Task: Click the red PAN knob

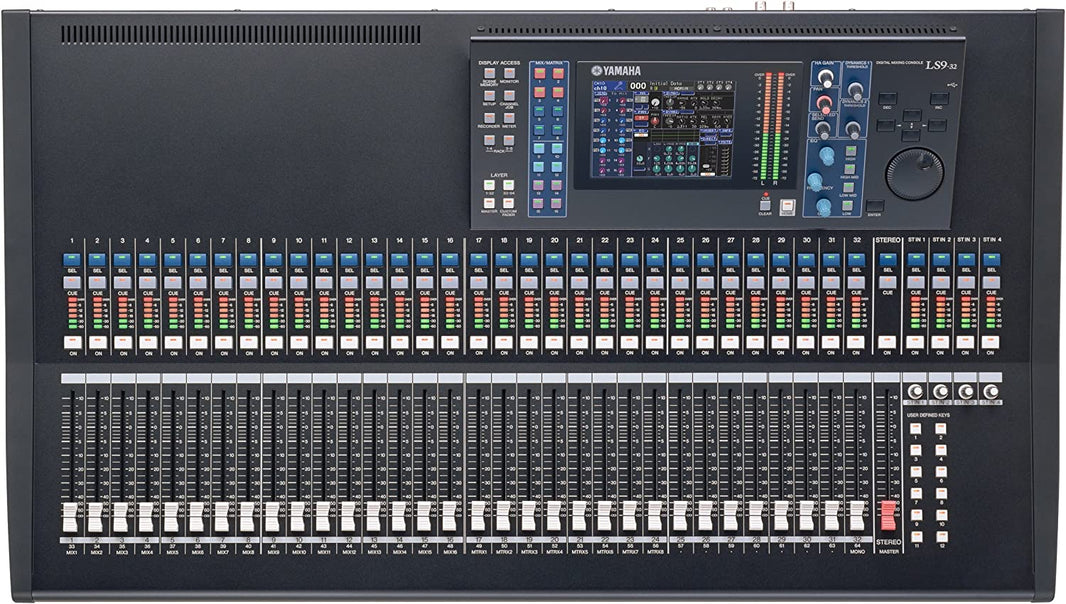Action: [x=825, y=104]
